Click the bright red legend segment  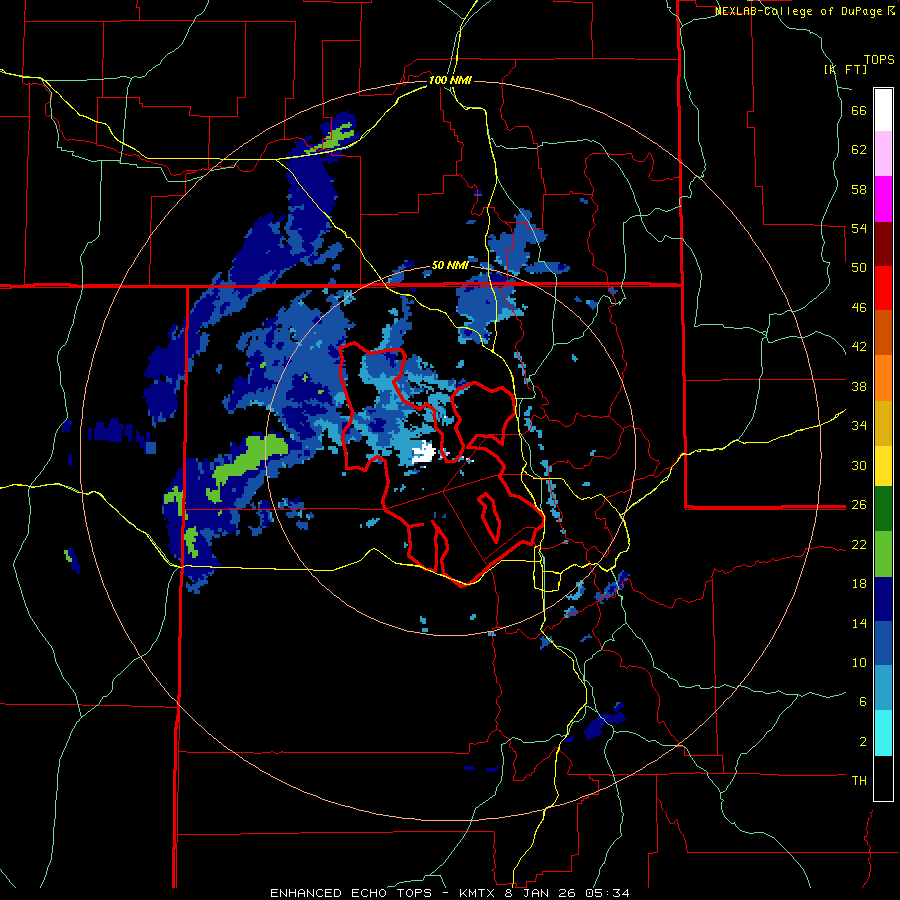coord(883,288)
